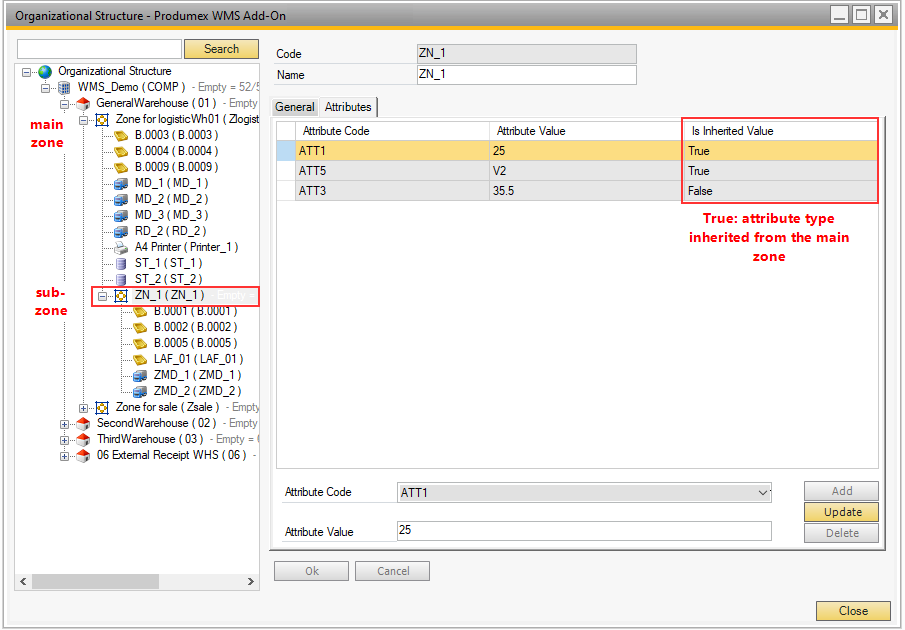Image resolution: width=905 pixels, height=630 pixels.
Task: Expand the SecondWarehouse tree node
Action: tap(65, 424)
